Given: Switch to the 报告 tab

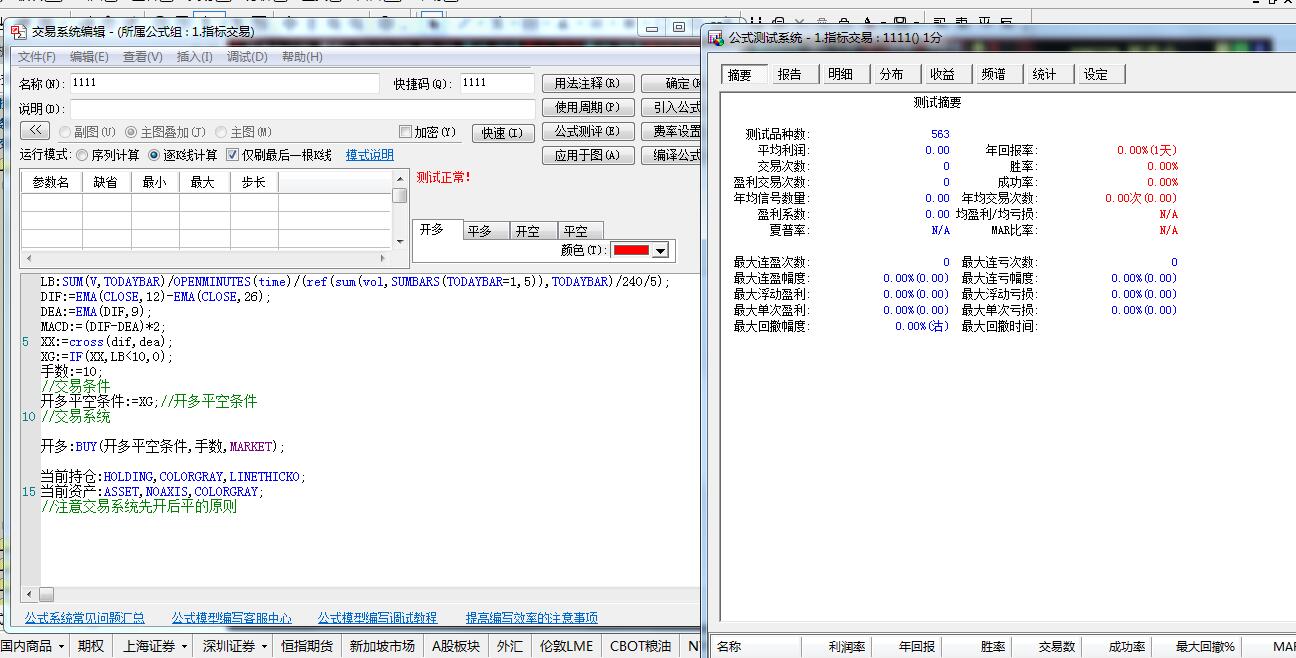Looking at the screenshot, I should coord(790,74).
